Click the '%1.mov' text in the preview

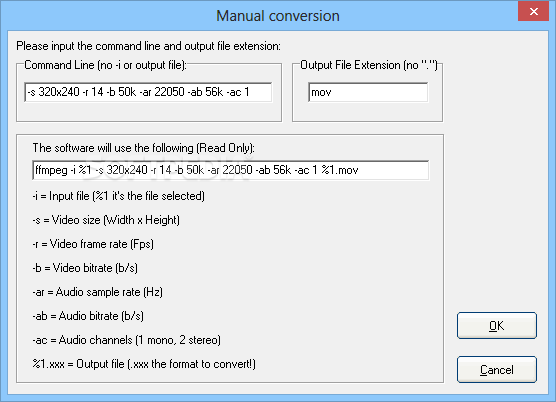[x=340, y=170]
